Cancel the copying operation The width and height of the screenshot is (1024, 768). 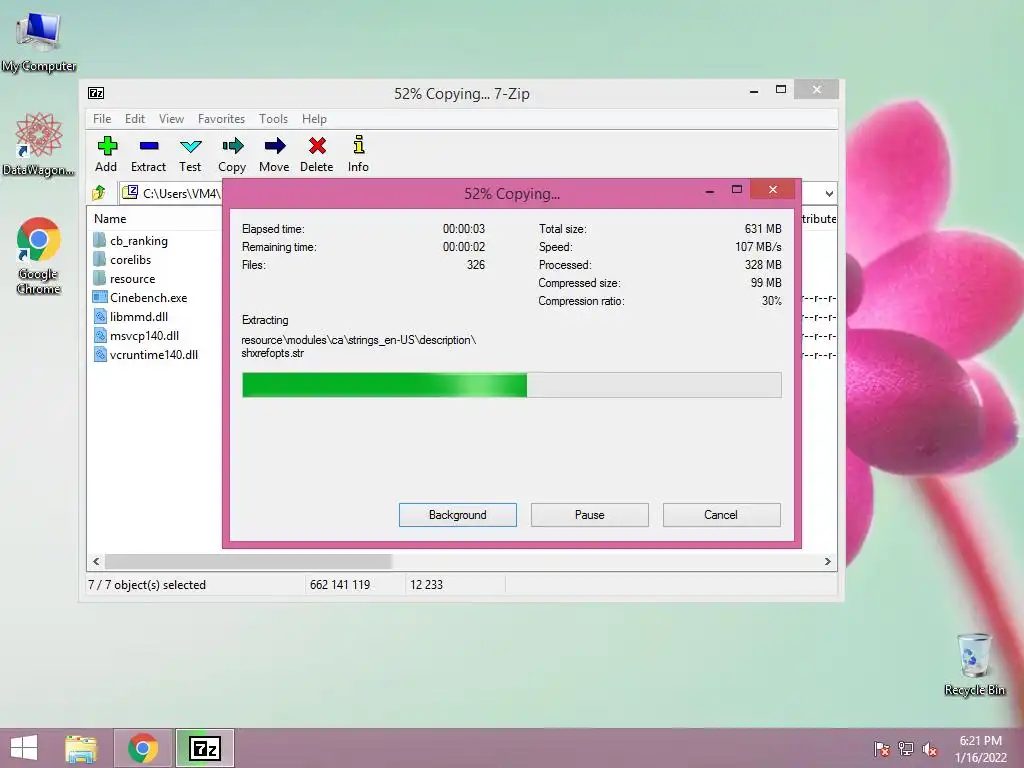(x=721, y=515)
